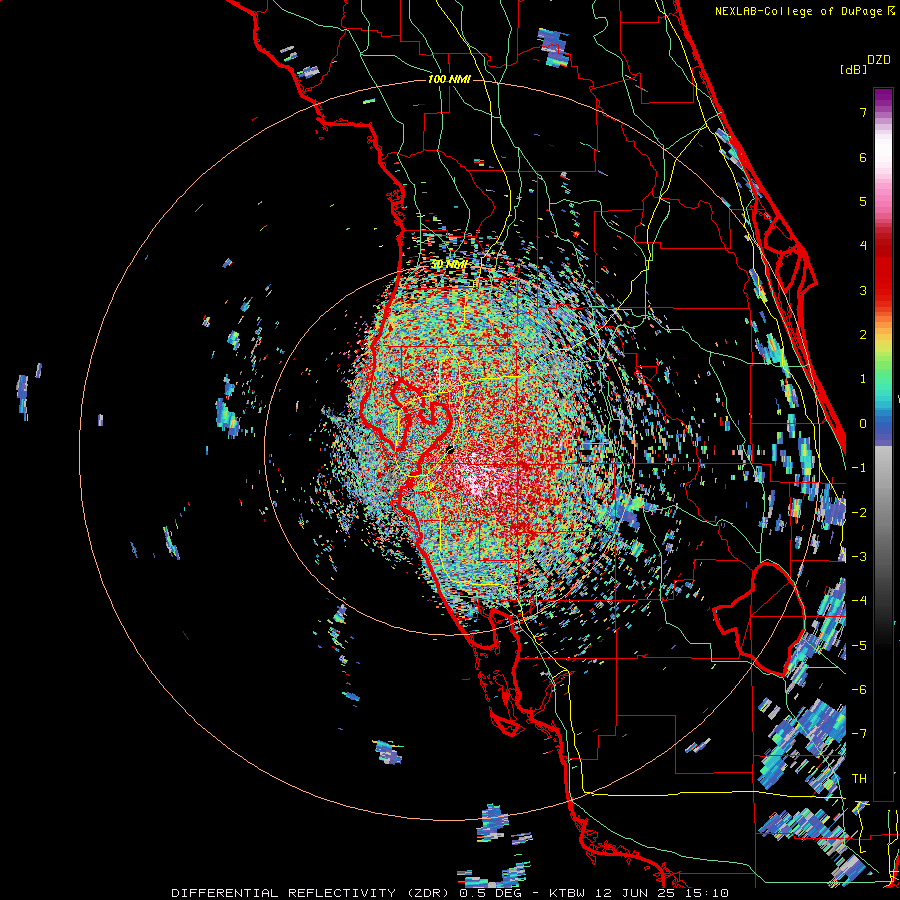Click the DIFFERENTIAL REFLECTIVITY (ZDR) caption text
Image resolution: width=900 pixels, height=900 pixels.
[x=310, y=893]
